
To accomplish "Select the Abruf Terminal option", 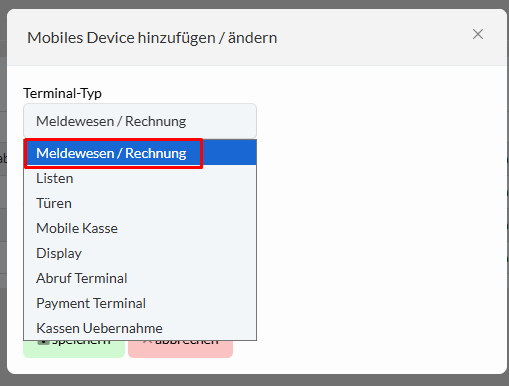I will pos(140,278).
